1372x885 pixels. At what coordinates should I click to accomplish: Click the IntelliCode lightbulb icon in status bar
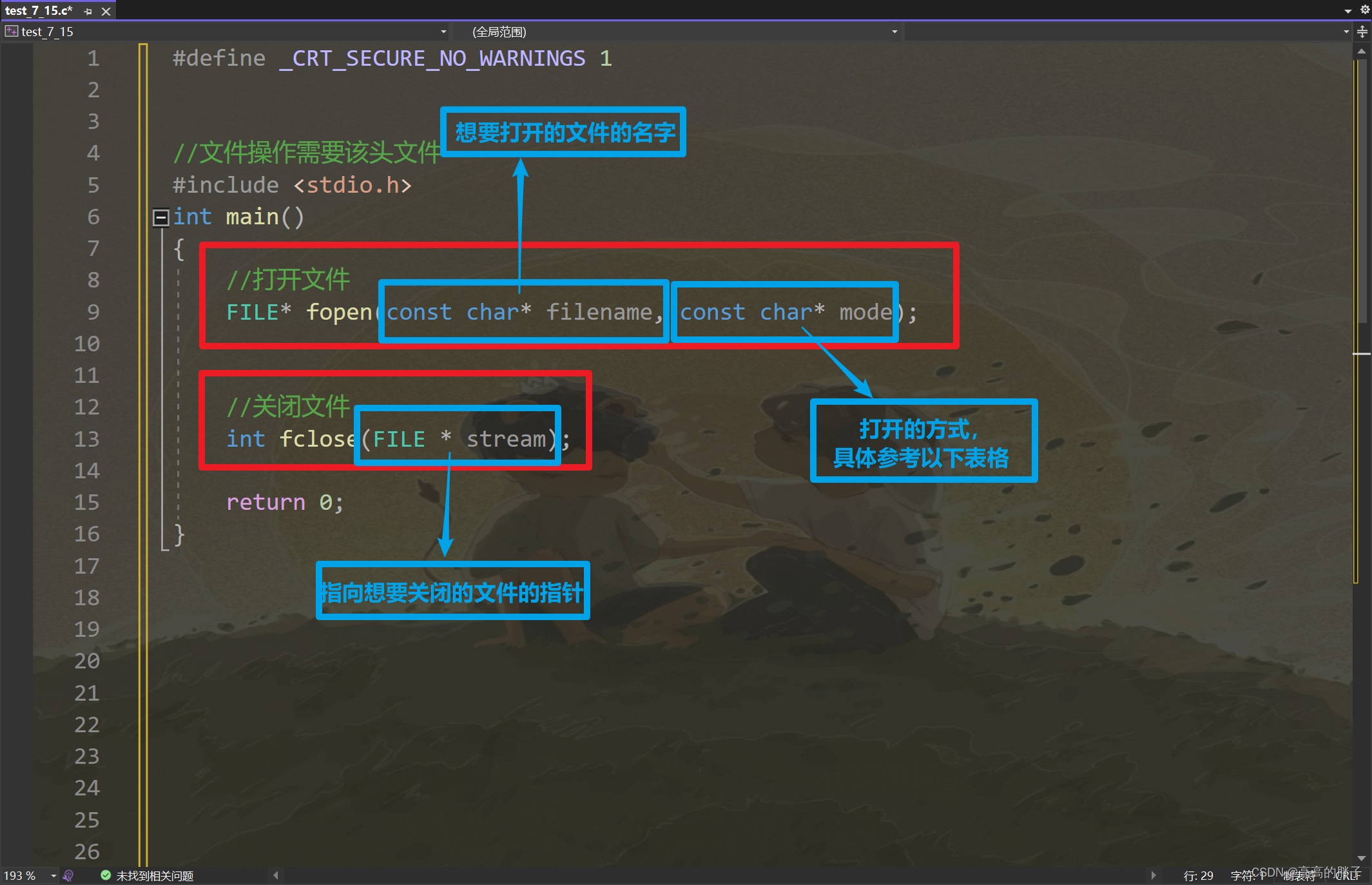coord(68,876)
